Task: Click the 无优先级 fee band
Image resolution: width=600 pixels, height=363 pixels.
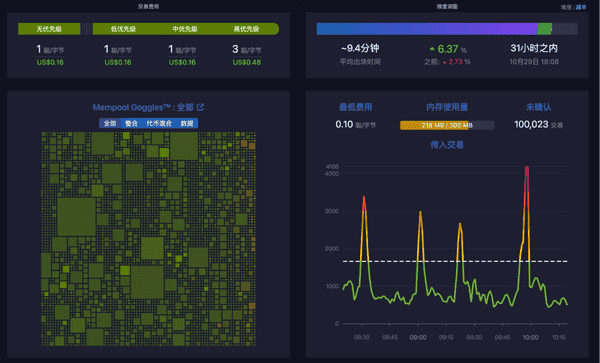Action: (x=49, y=29)
